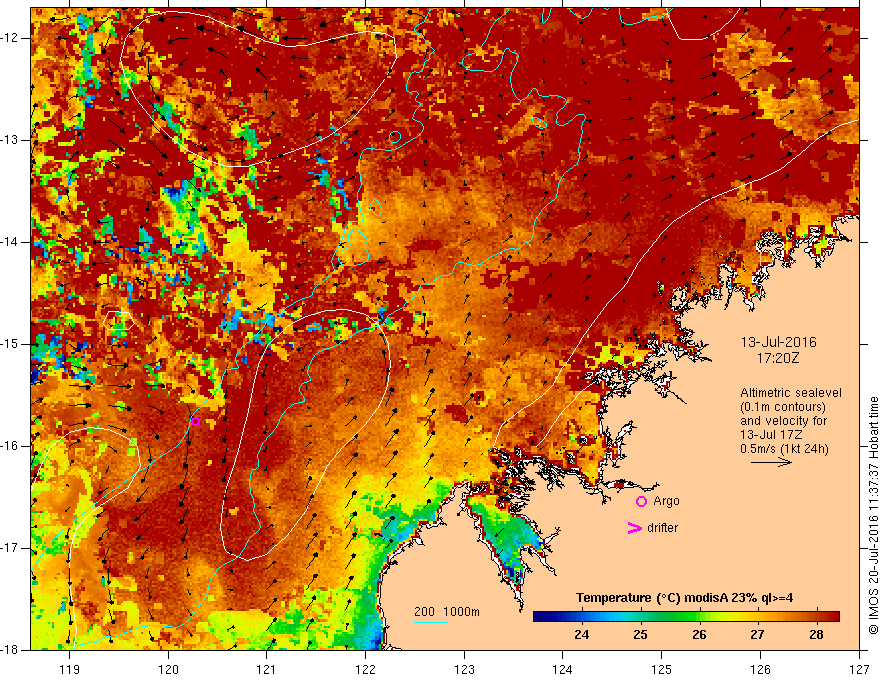Screen dimensions: 880x680
Task: Click the magenta drifter legend symbol
Action: pyautogui.click(x=634, y=528)
